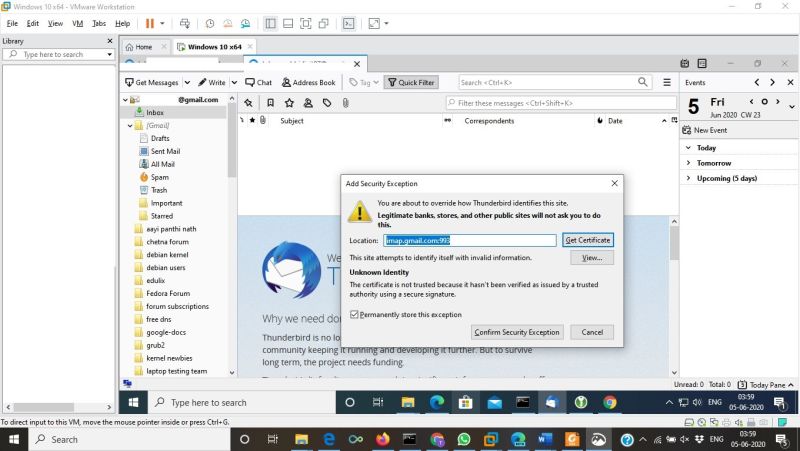Go to next day in Today pane
Screen dimensions: 800x451
coord(778,102)
